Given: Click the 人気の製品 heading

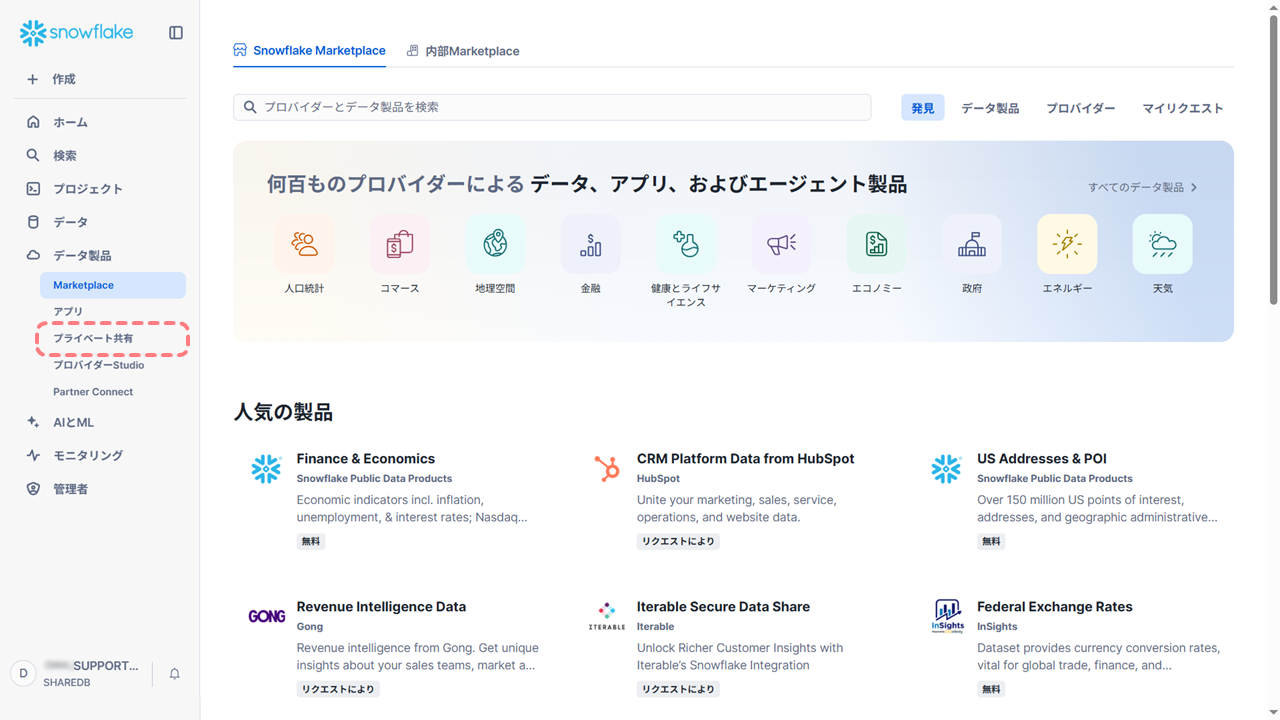Looking at the screenshot, I should click(x=283, y=412).
